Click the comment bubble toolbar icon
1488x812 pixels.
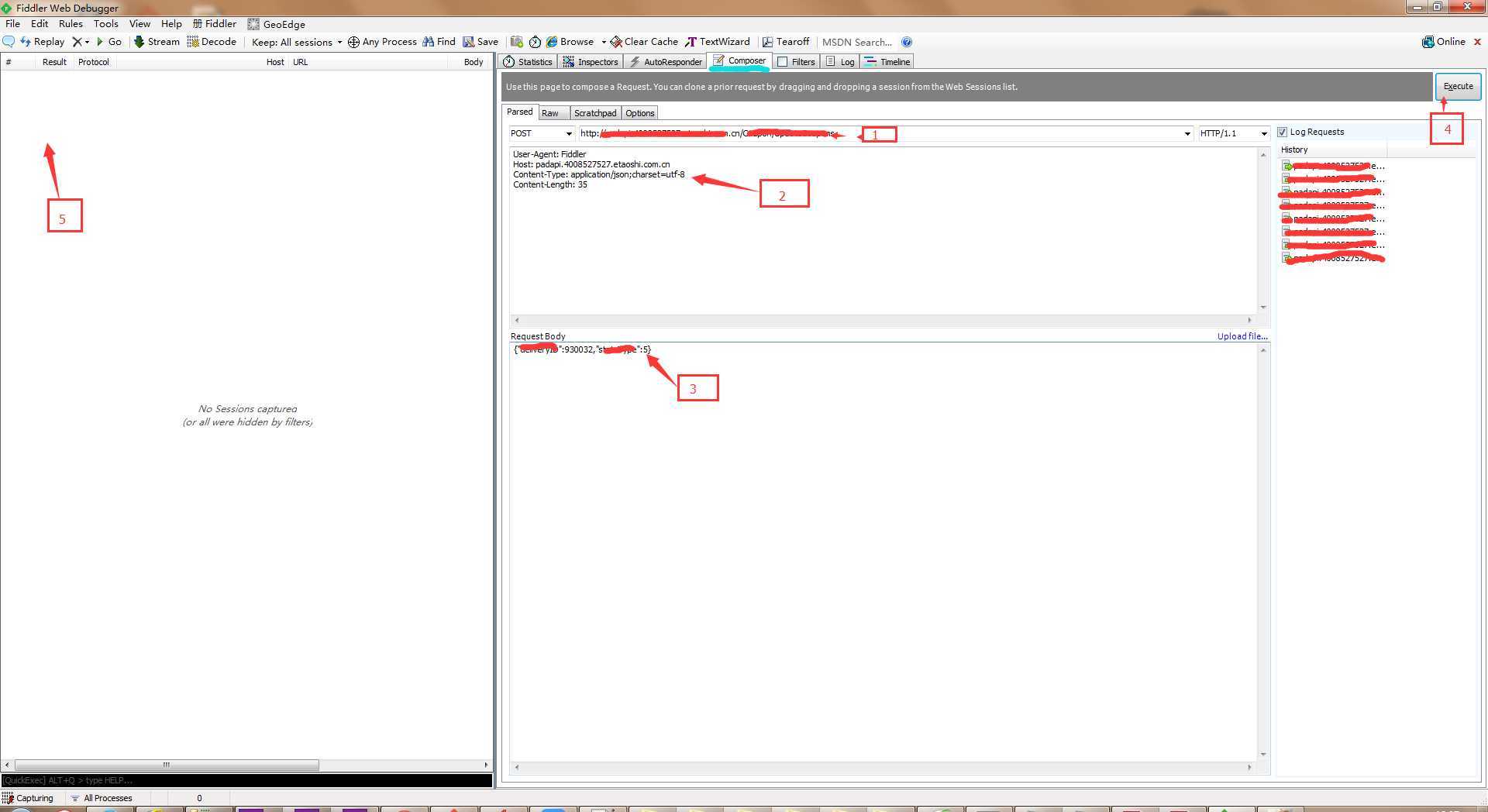9,42
